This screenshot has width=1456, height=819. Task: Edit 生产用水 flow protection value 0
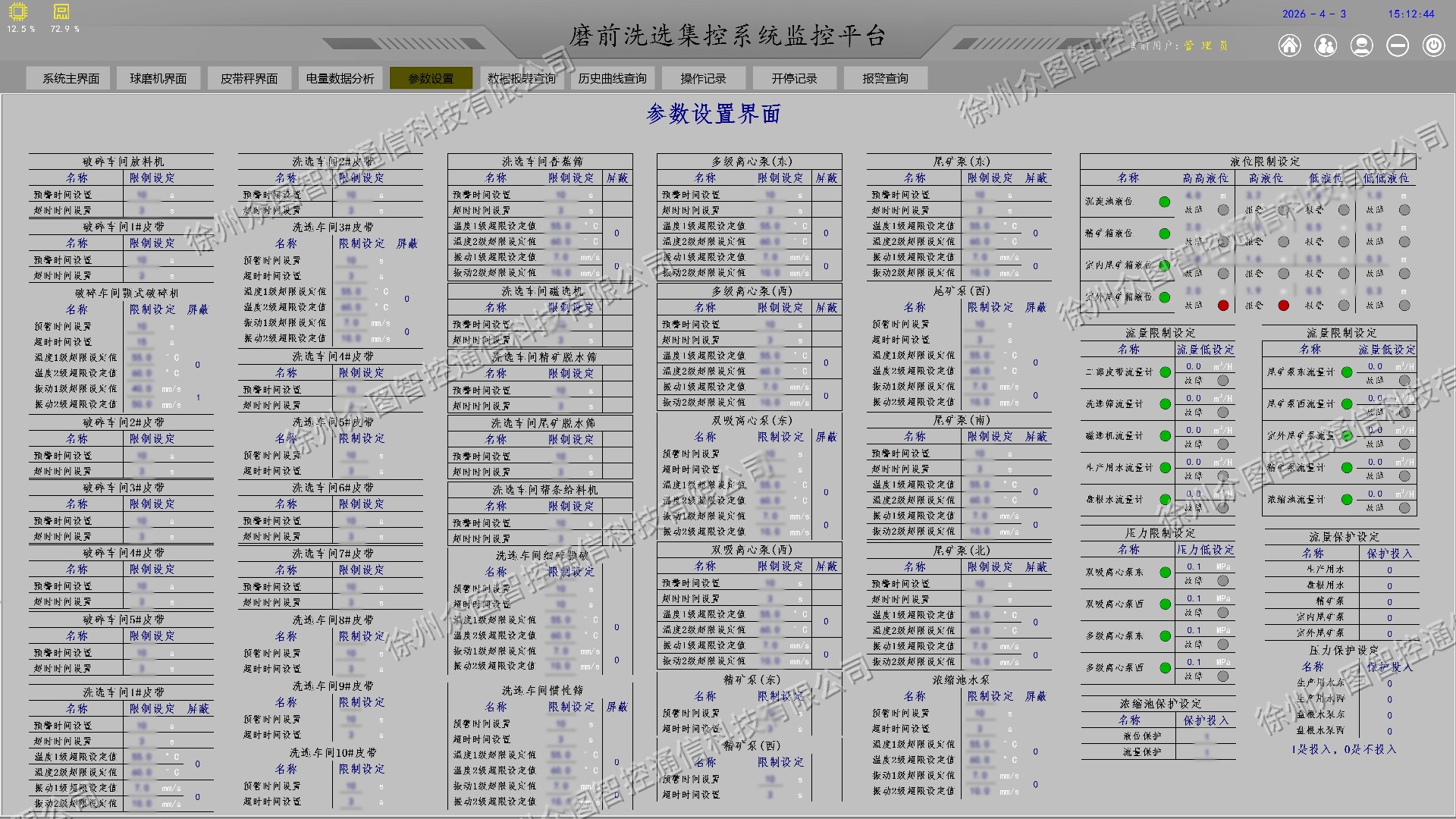[x=1389, y=570]
